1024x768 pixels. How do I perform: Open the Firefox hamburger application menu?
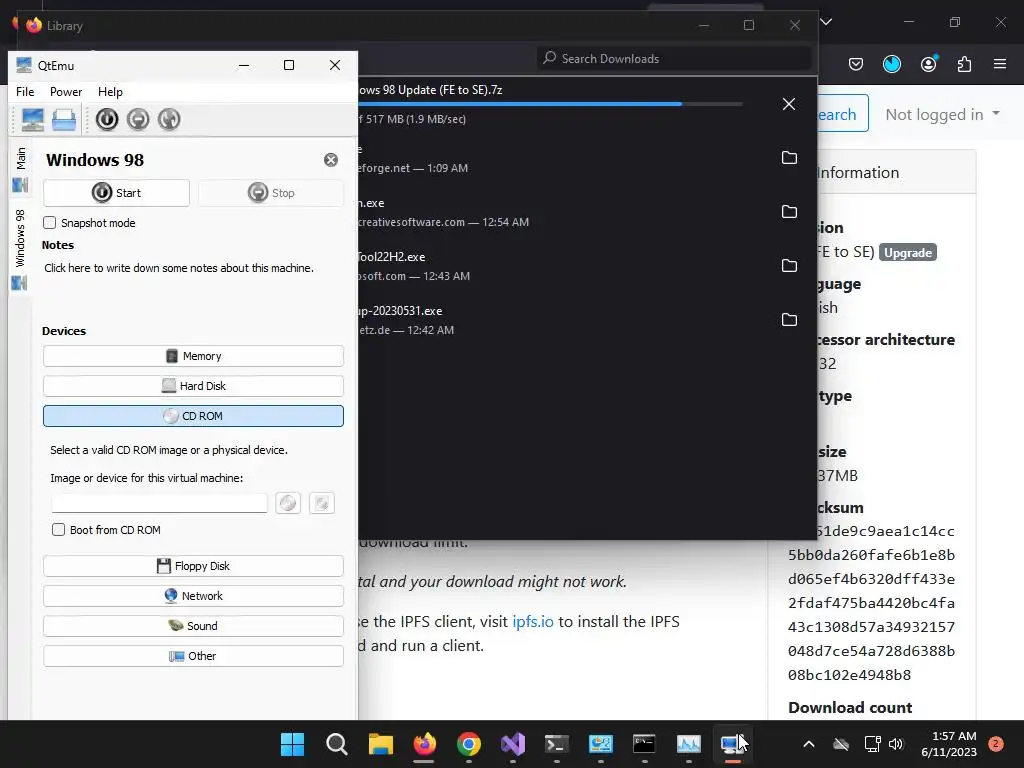[x=1000, y=64]
